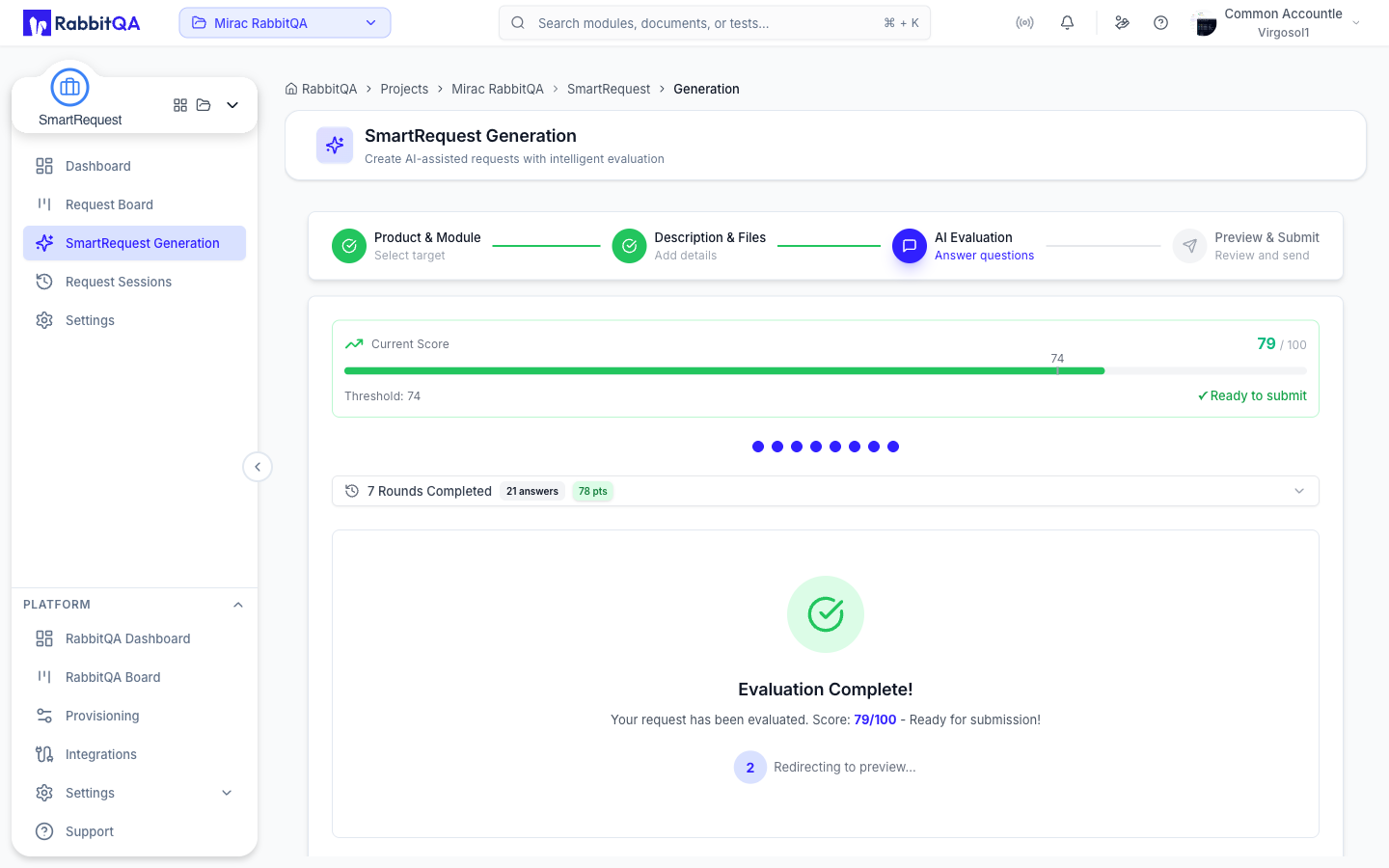Click the RabbitQA logo

tap(82, 23)
